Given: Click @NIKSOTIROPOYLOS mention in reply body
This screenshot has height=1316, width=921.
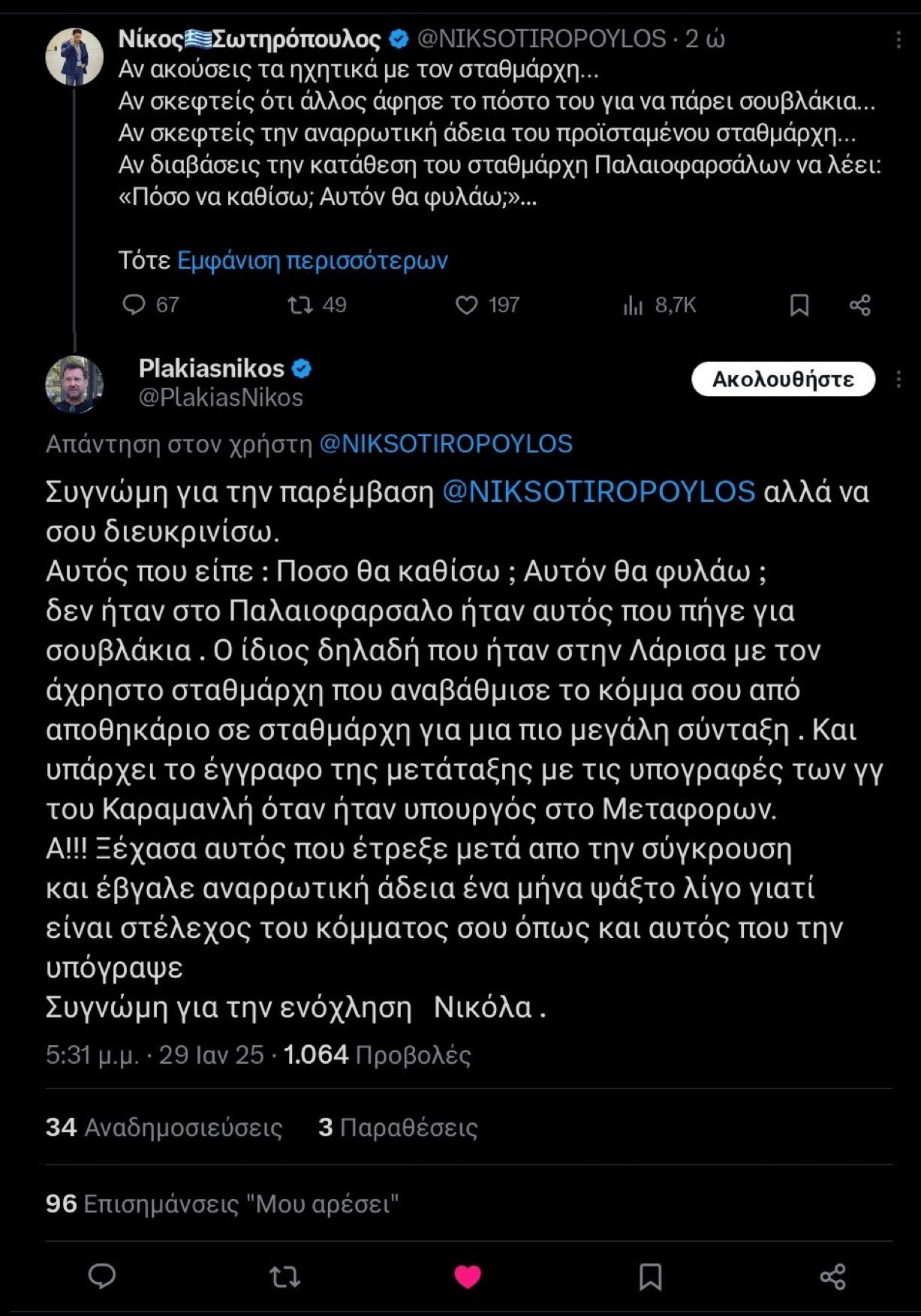Looking at the screenshot, I should pyautogui.click(x=598, y=491).
